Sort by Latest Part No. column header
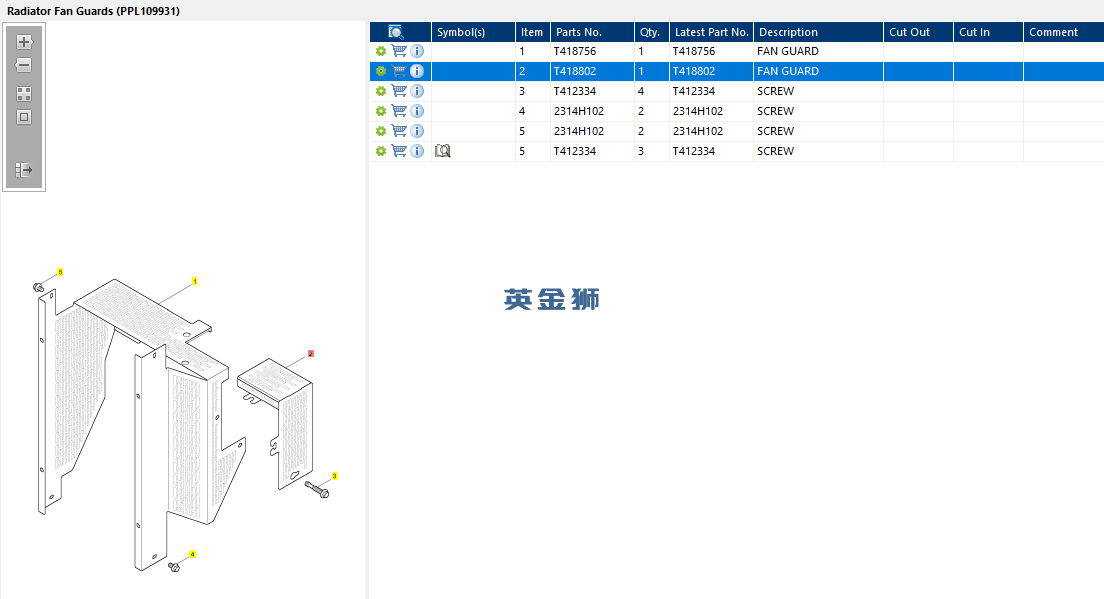Screen dimensions: 1104x599 [x=711, y=32]
